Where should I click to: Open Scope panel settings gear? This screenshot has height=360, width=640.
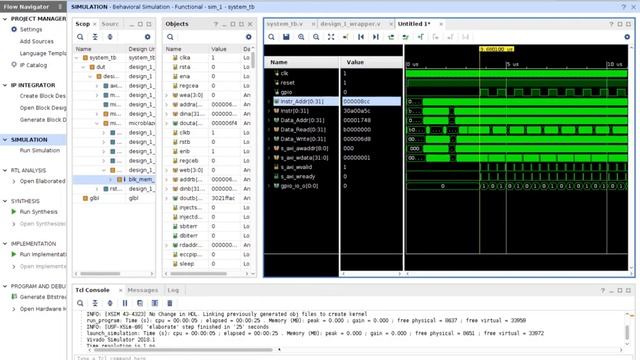tap(147, 37)
